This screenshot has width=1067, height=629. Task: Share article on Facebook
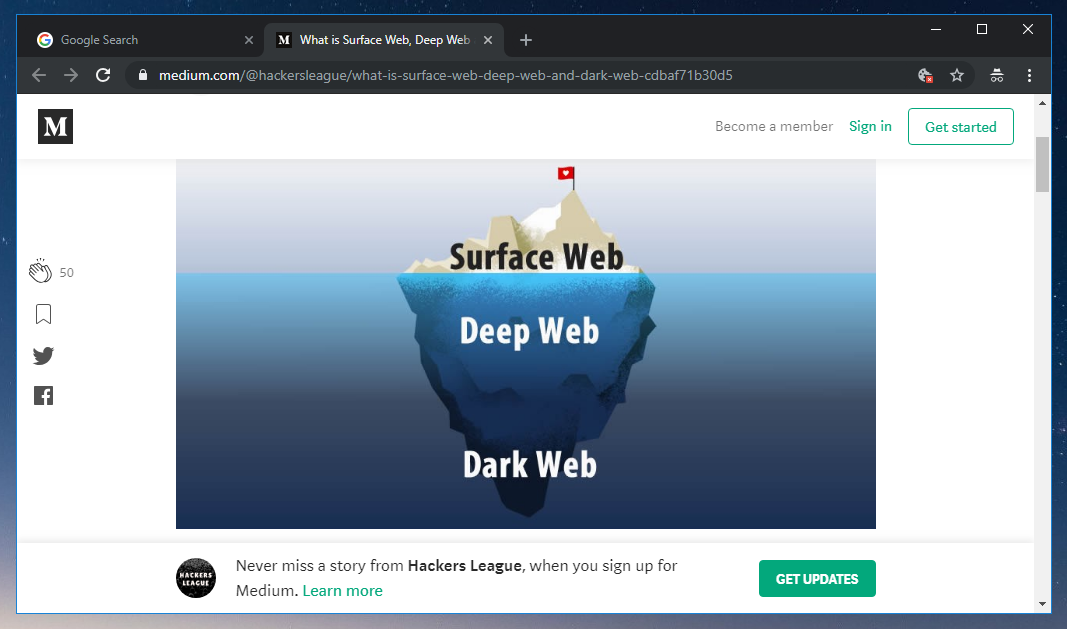pos(43,396)
